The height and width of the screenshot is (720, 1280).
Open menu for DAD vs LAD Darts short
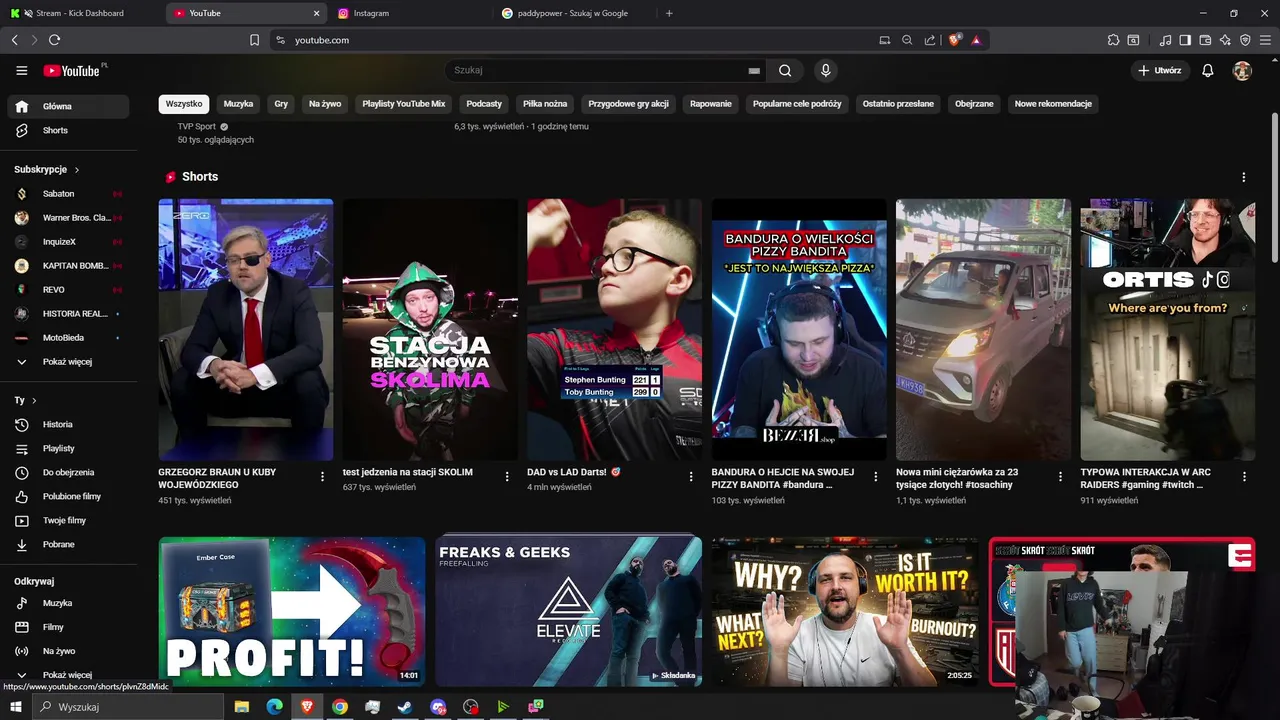pyautogui.click(x=691, y=477)
